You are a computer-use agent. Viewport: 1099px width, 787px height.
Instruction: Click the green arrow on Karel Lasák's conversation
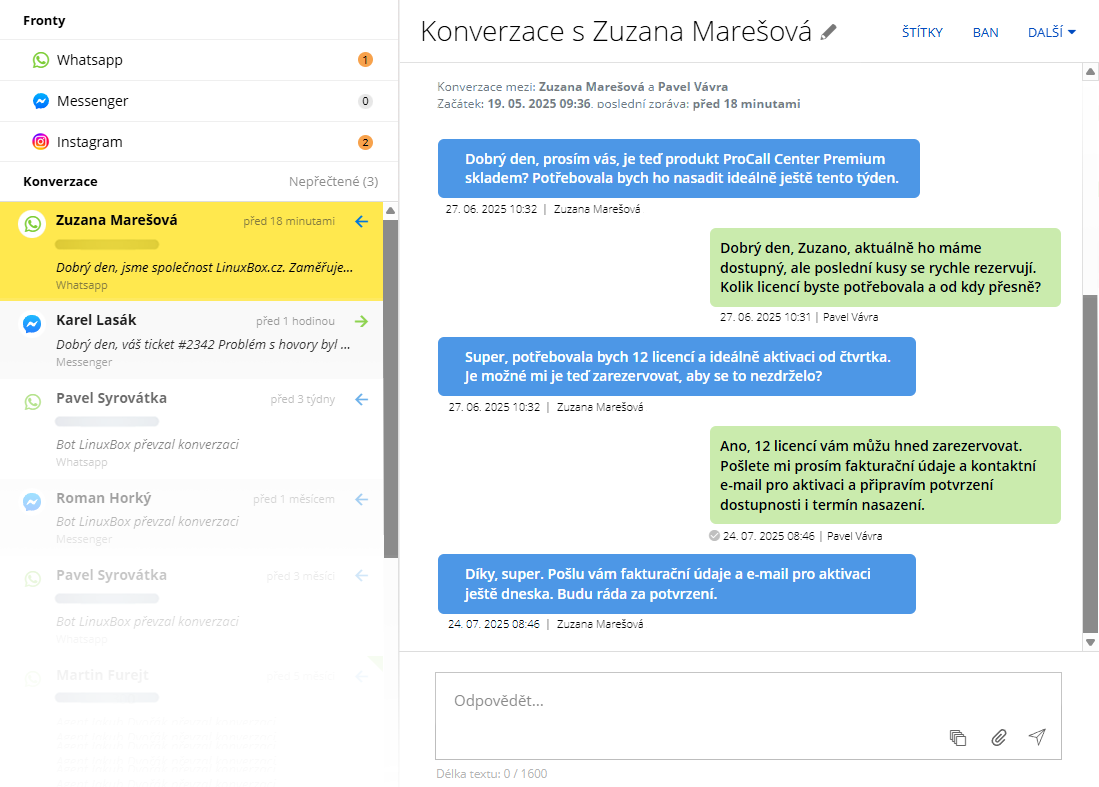pos(360,321)
